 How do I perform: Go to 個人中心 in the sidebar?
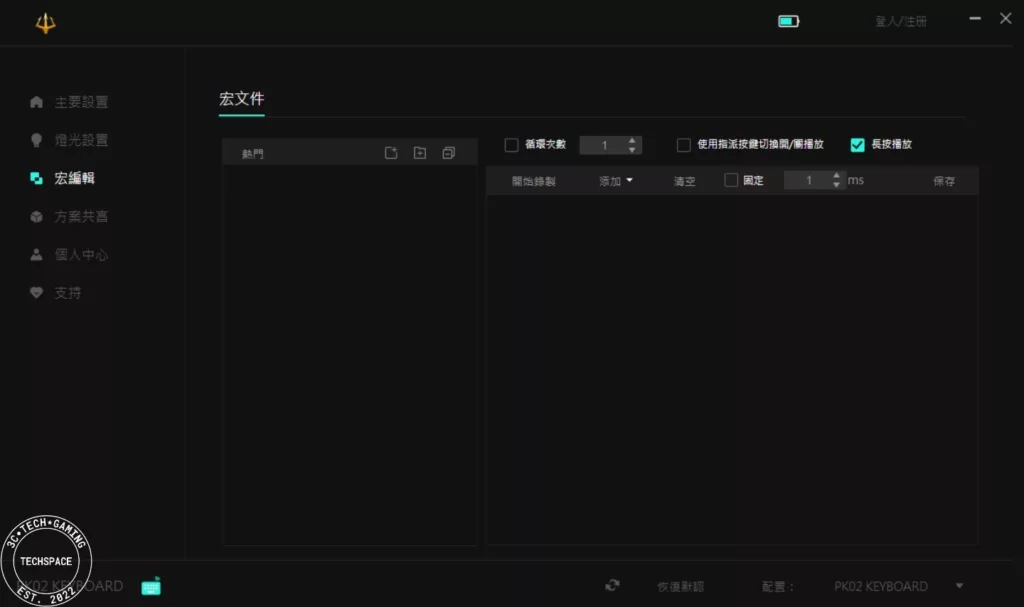click(81, 255)
